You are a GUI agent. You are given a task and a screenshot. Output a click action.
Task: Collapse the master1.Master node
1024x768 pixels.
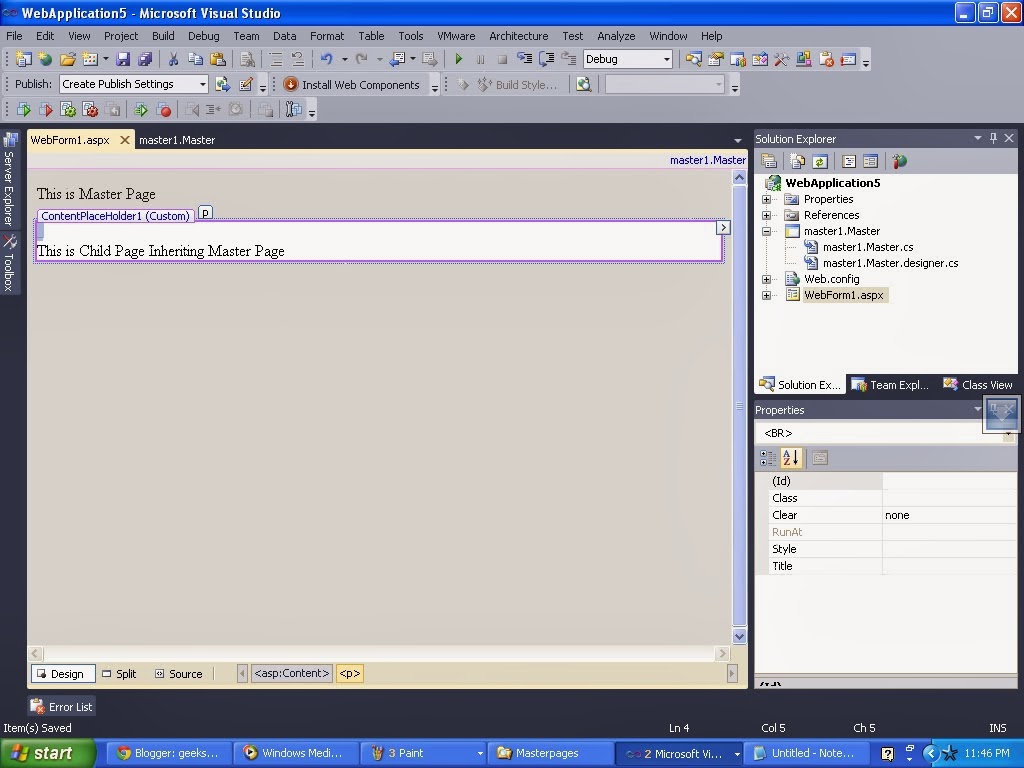pyautogui.click(x=767, y=231)
